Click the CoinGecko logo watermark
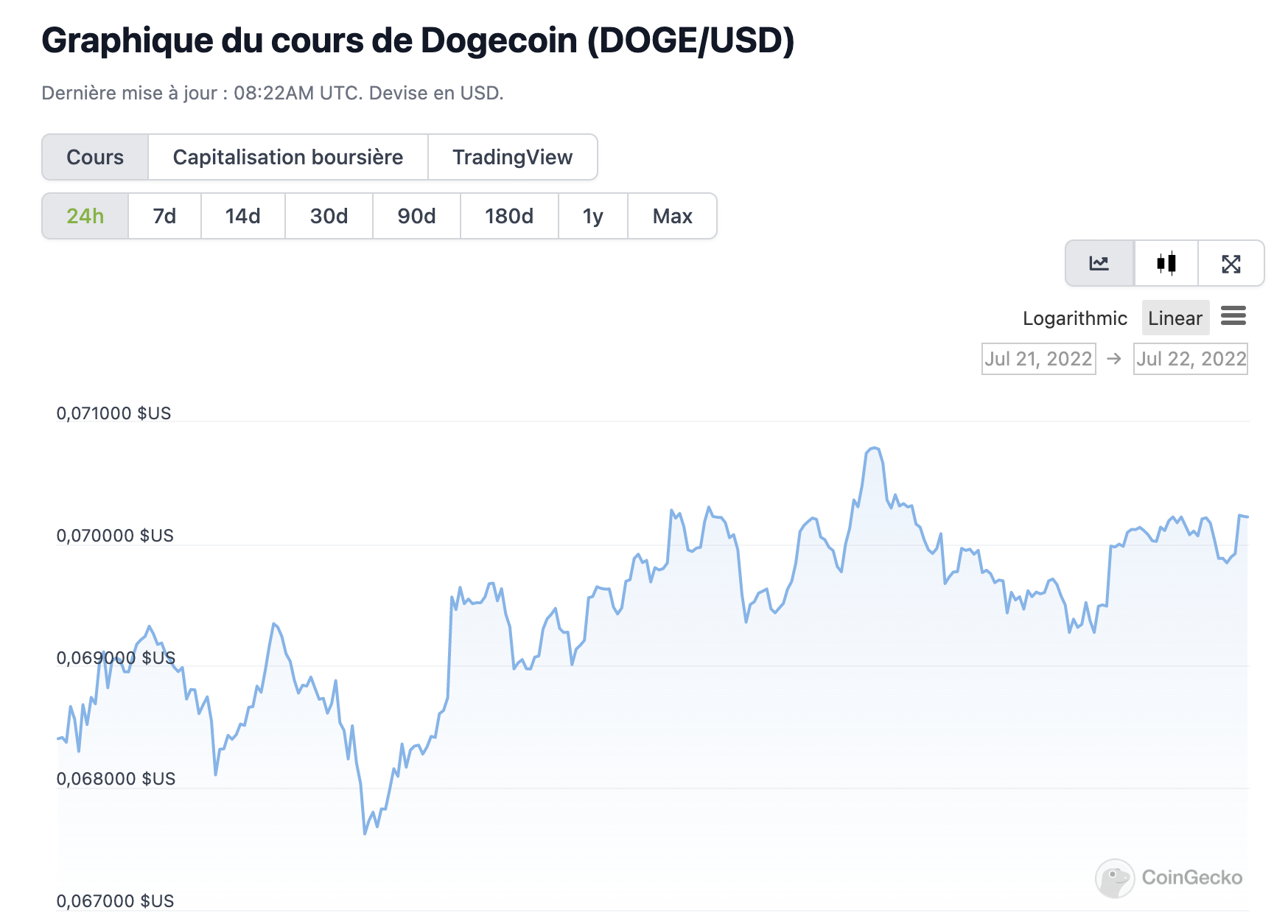Screen dimensions: 1288x924 click(x=1169, y=878)
